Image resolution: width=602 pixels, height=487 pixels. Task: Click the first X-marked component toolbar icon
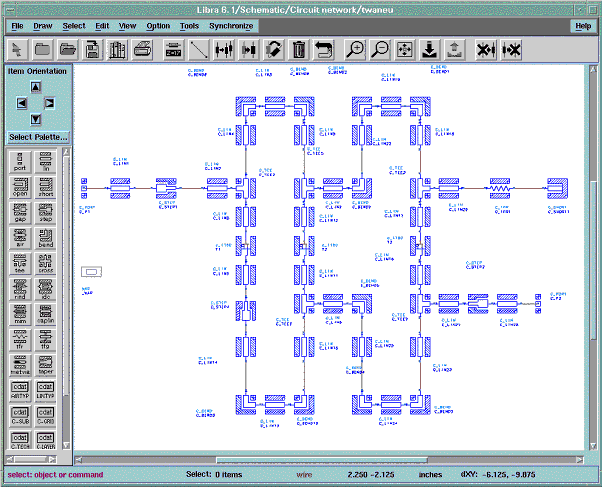[x=486, y=50]
